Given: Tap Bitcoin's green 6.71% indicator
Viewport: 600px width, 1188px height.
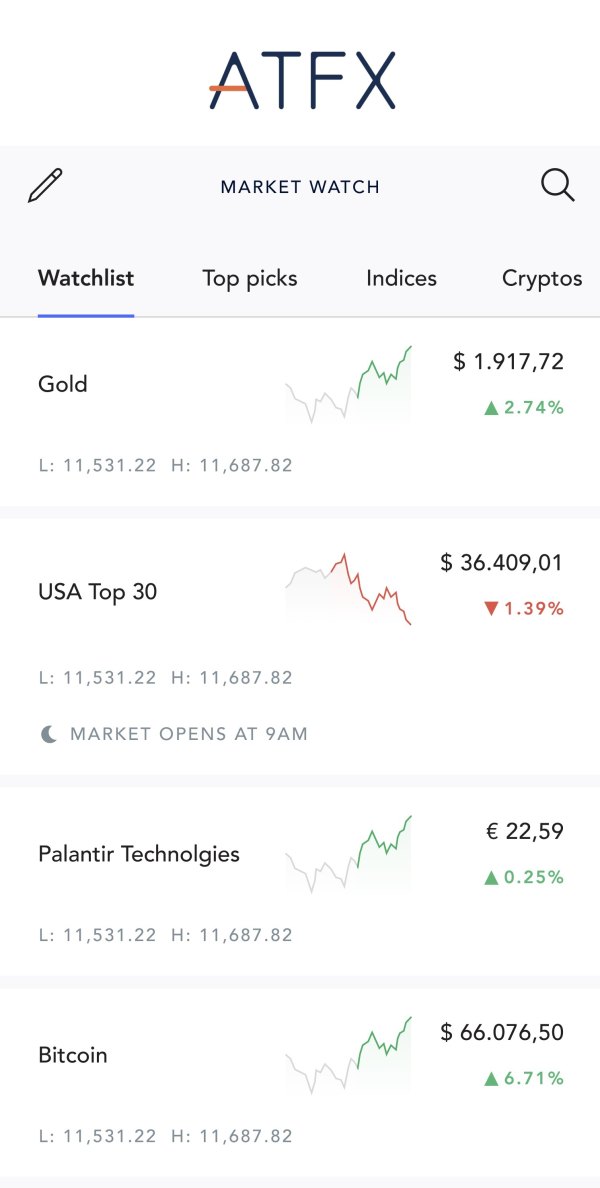Looking at the screenshot, I should click(x=524, y=1078).
